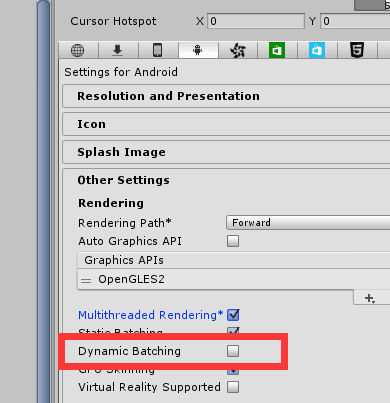The height and width of the screenshot is (403, 390).
Task: Select the Tizen pinwheel platform tab
Action: (x=238, y=50)
